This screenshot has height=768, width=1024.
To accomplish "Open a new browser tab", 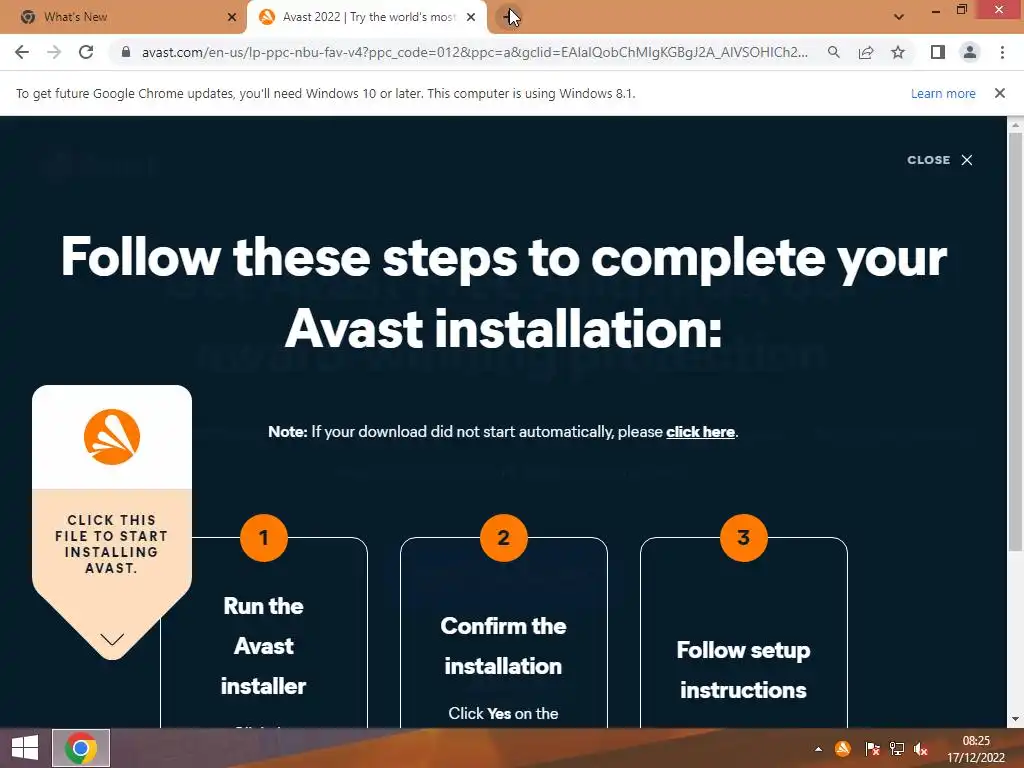I will tap(509, 17).
